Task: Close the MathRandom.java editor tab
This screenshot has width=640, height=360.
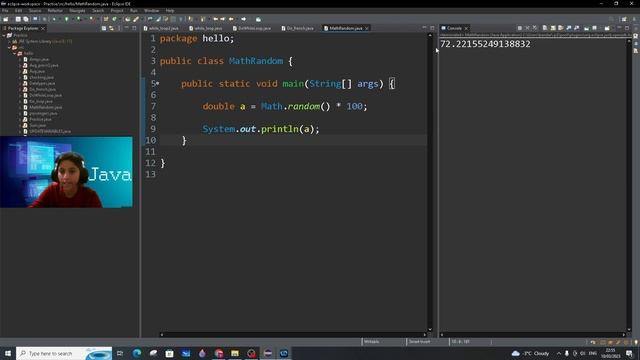Action: click(367, 28)
